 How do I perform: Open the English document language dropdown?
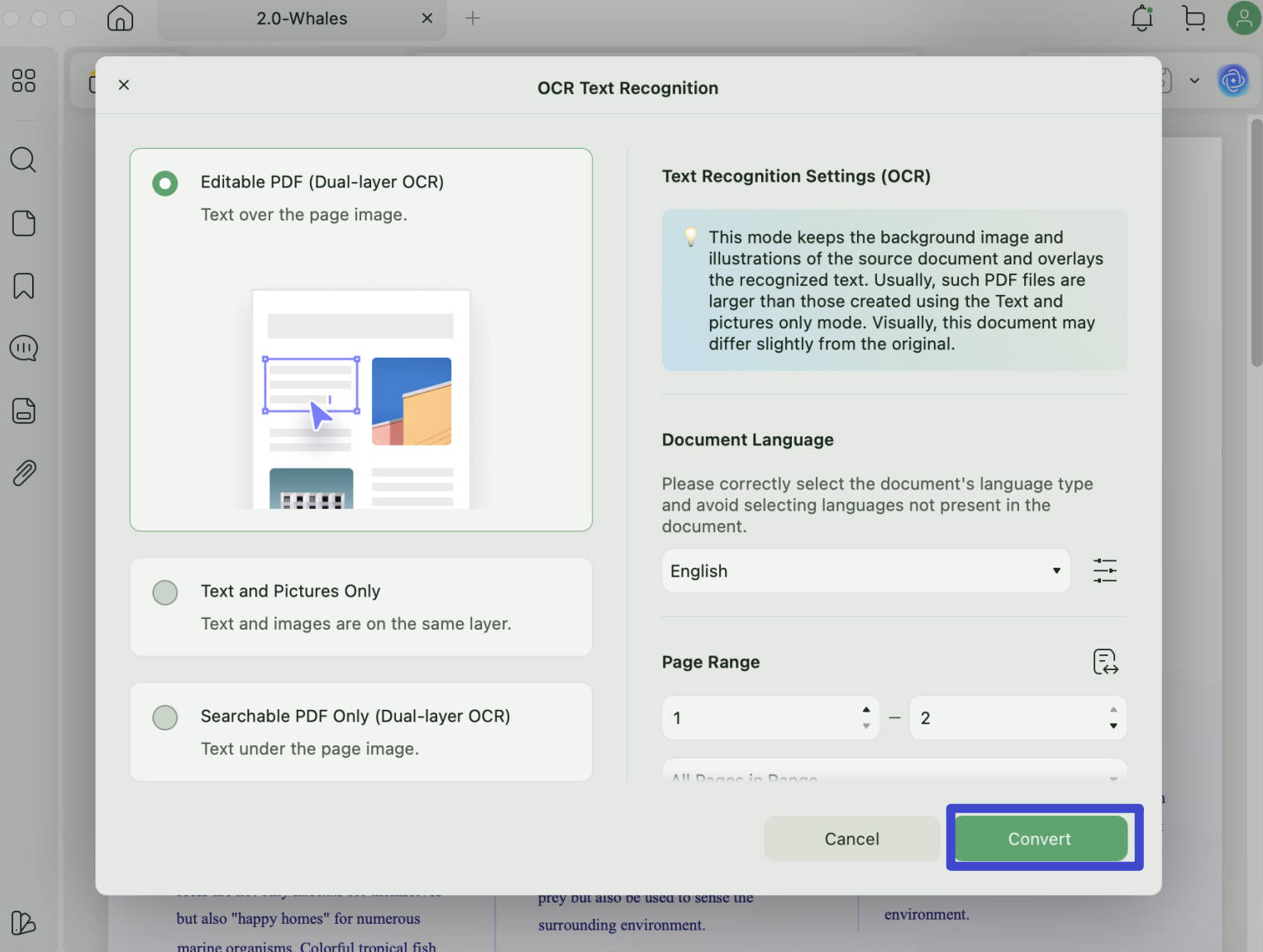point(865,571)
